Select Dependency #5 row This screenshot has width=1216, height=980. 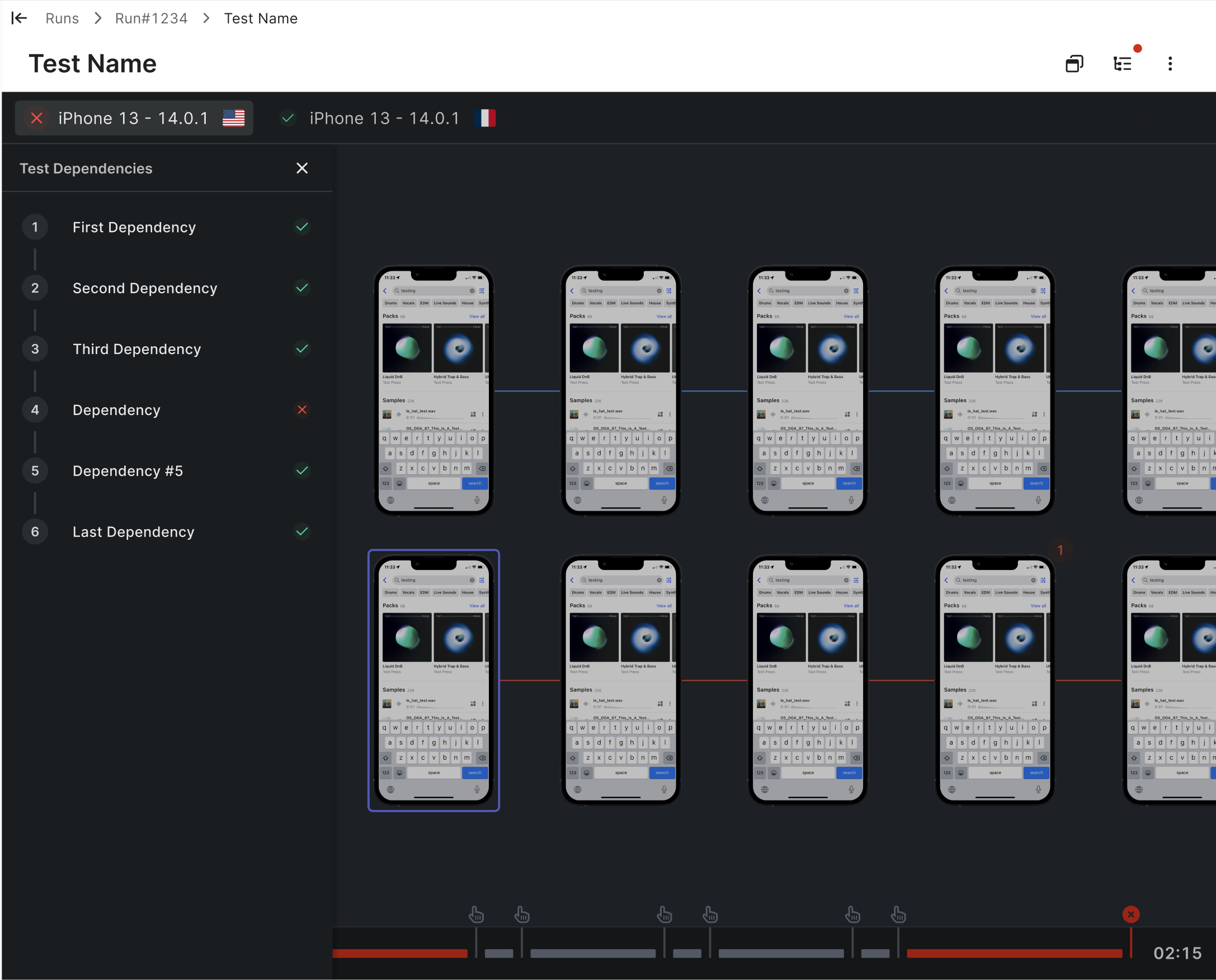[x=167, y=471]
